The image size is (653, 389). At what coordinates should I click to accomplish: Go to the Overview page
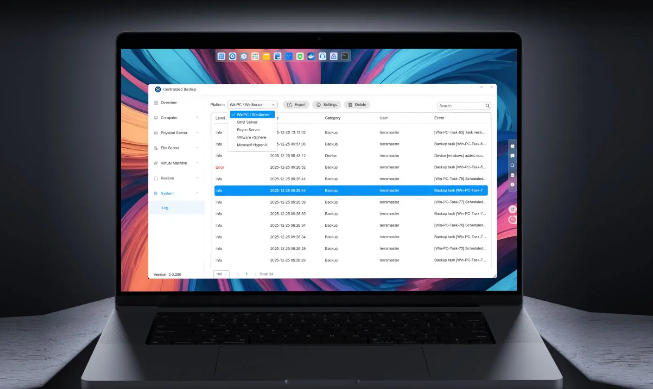point(169,102)
